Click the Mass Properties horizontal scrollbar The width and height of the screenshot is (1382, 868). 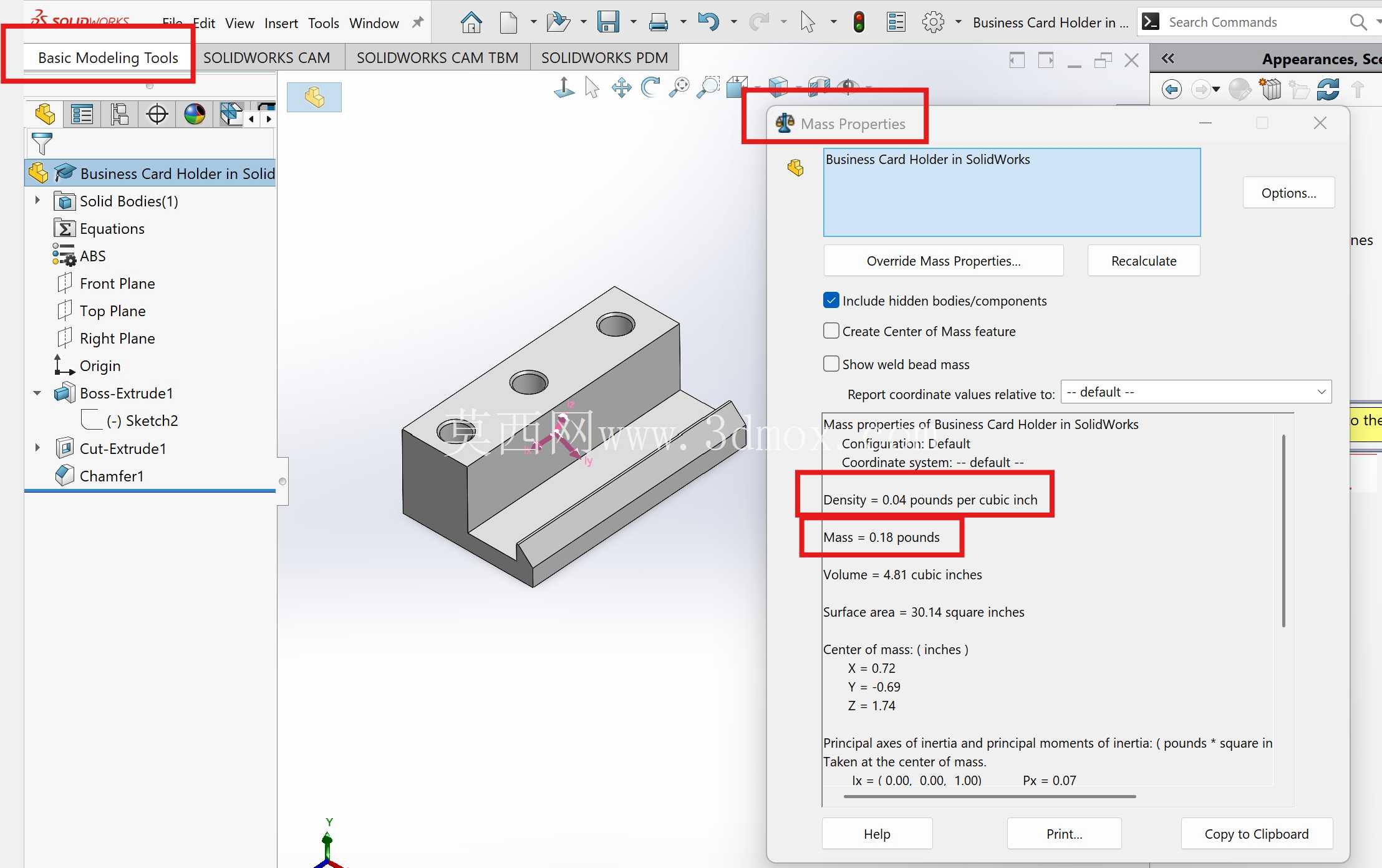[x=990, y=796]
